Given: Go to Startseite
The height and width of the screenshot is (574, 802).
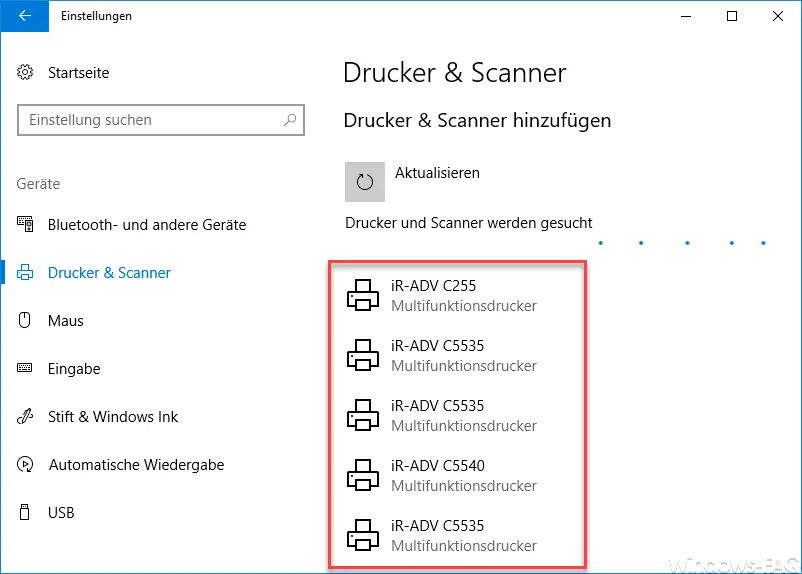Looking at the screenshot, I should click(78, 73).
